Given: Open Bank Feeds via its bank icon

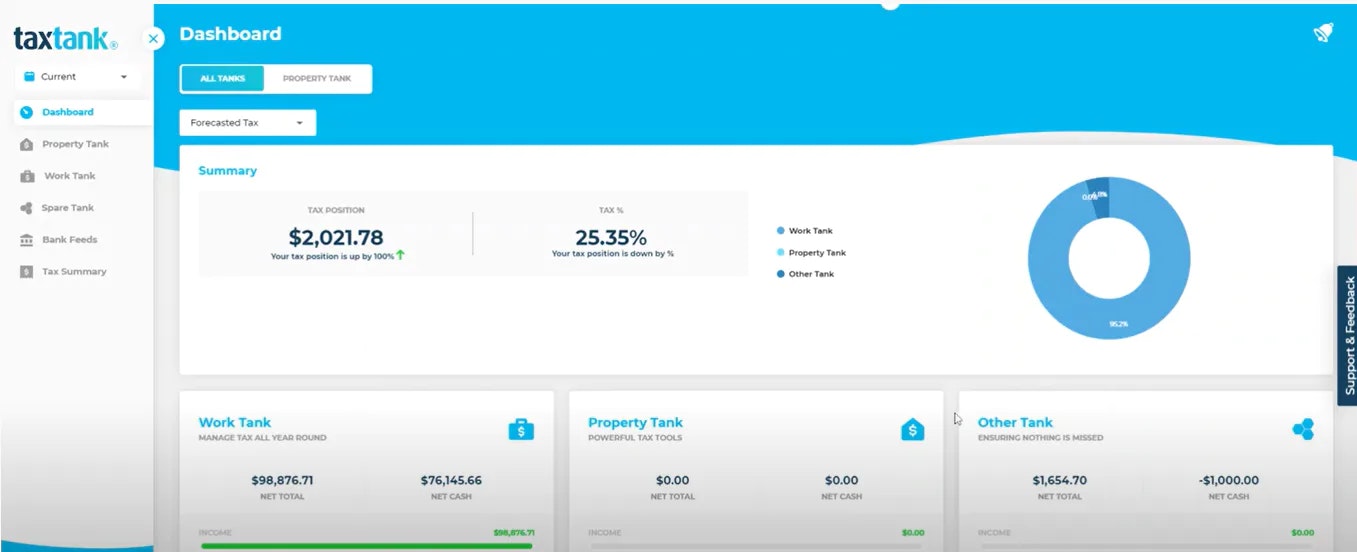Looking at the screenshot, I should pyautogui.click(x=27, y=240).
